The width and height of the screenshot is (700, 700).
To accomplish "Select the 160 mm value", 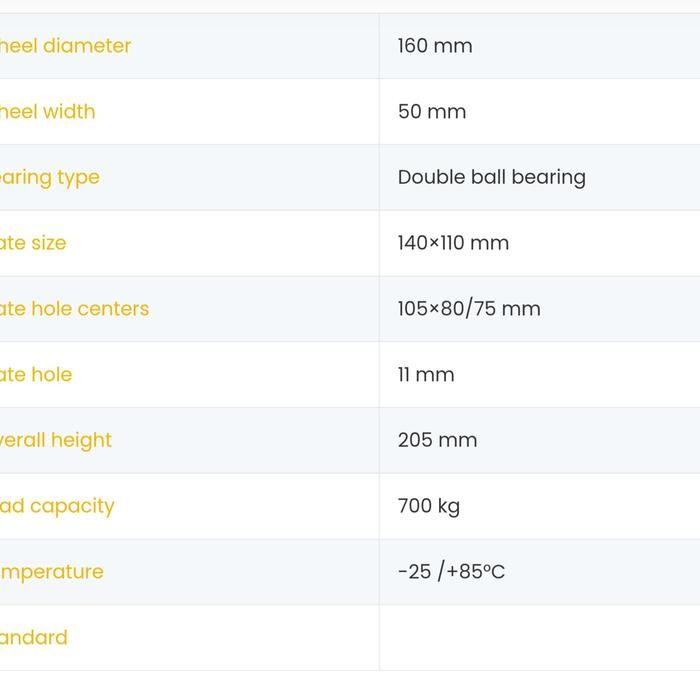I will click(435, 46).
